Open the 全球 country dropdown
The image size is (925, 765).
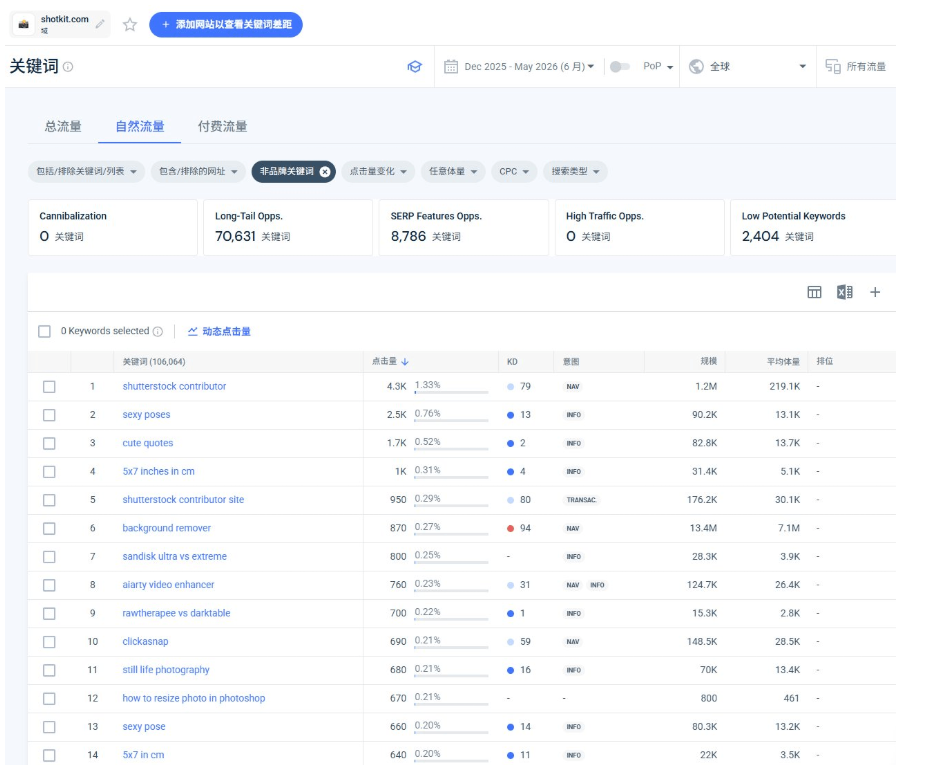pos(747,67)
